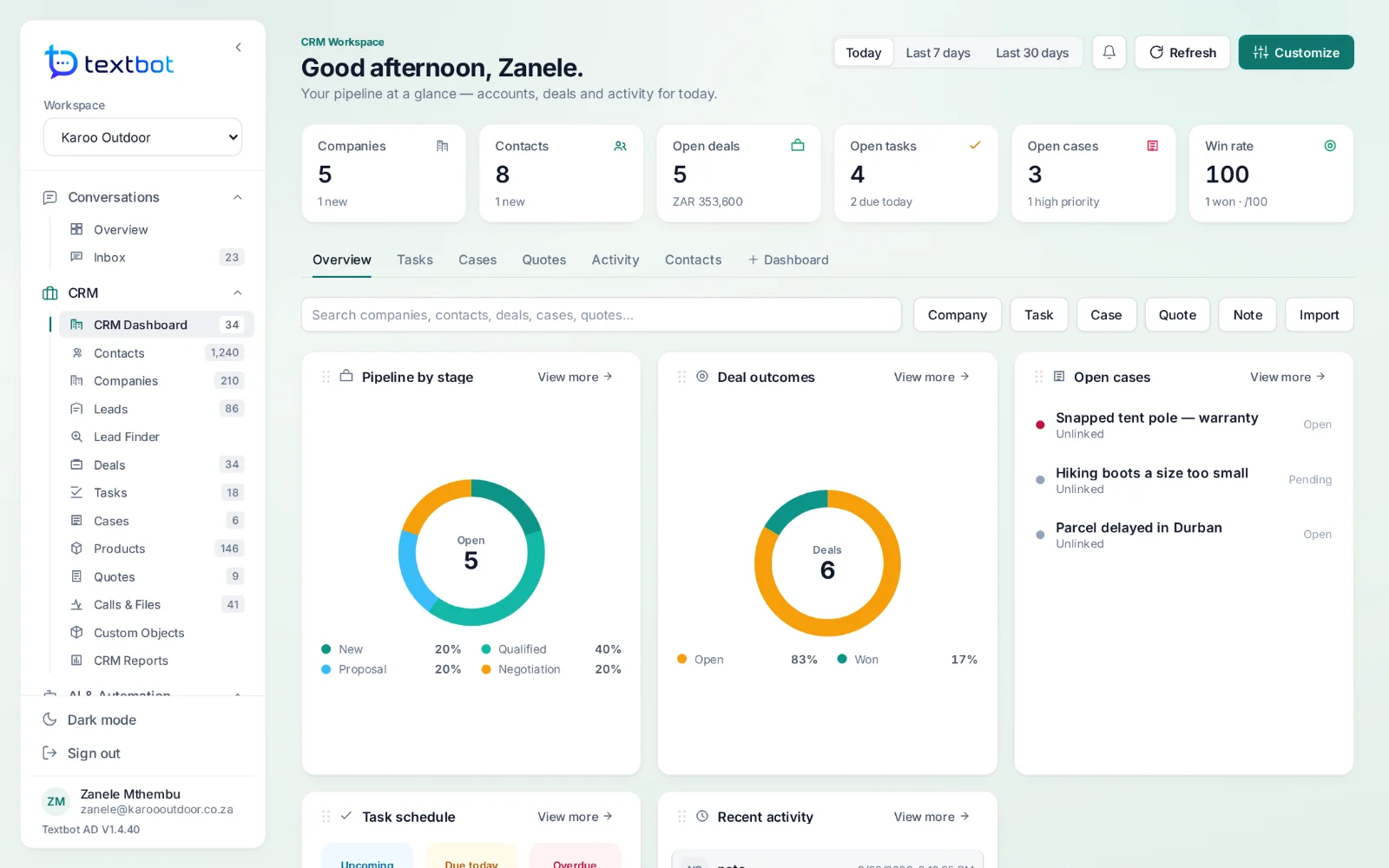Toggle the Won legend in Deal outcomes
Screen dimensions: 1389x868
click(906, 660)
